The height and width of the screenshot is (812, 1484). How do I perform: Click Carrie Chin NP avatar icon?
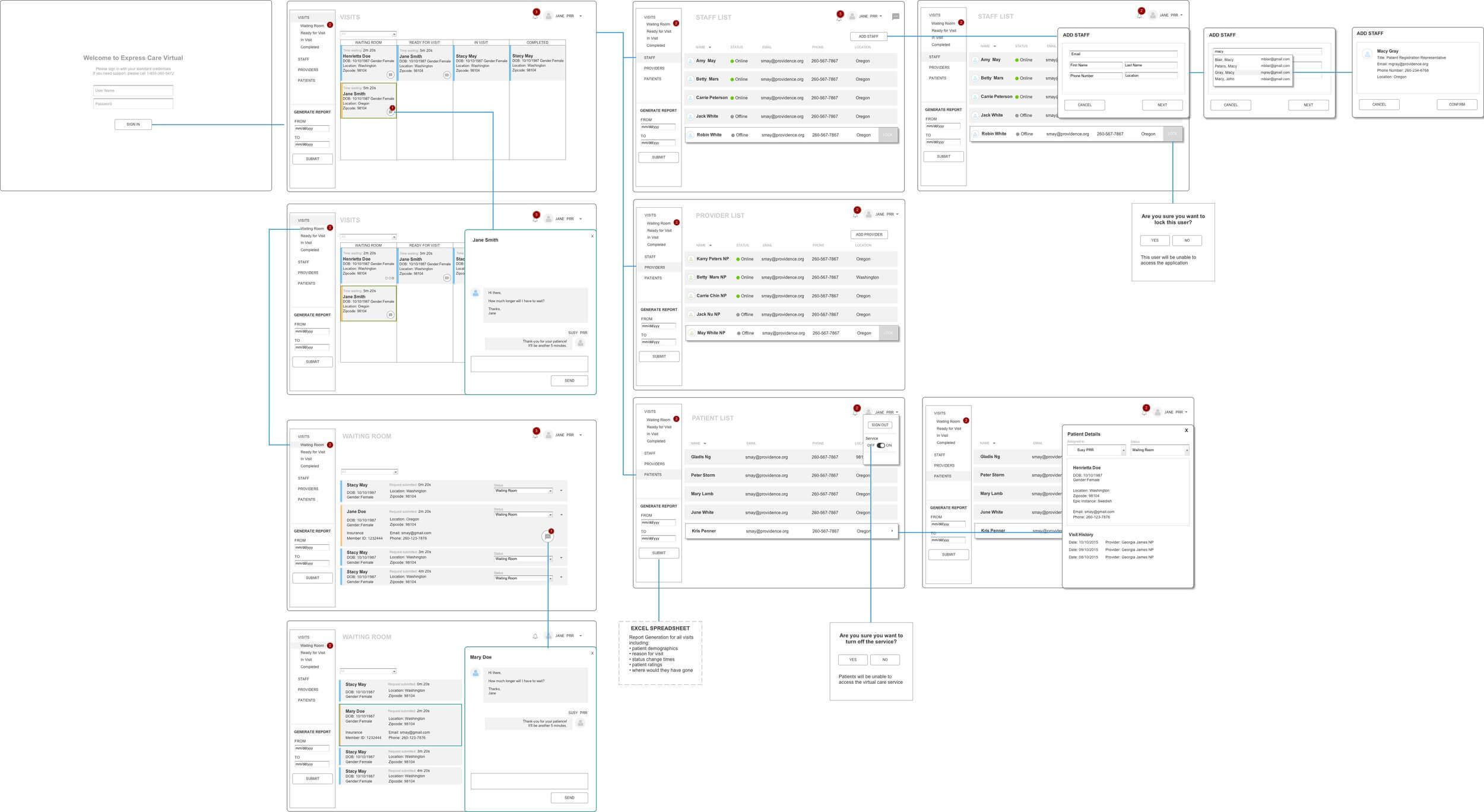tap(690, 296)
